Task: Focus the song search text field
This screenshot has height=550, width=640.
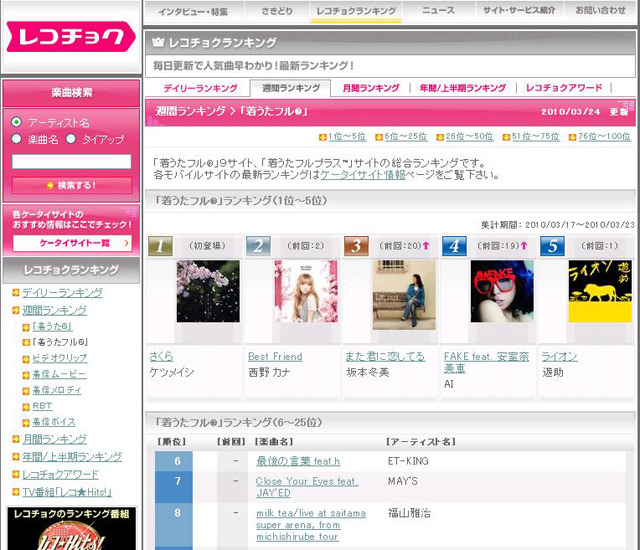Action: pos(71,161)
